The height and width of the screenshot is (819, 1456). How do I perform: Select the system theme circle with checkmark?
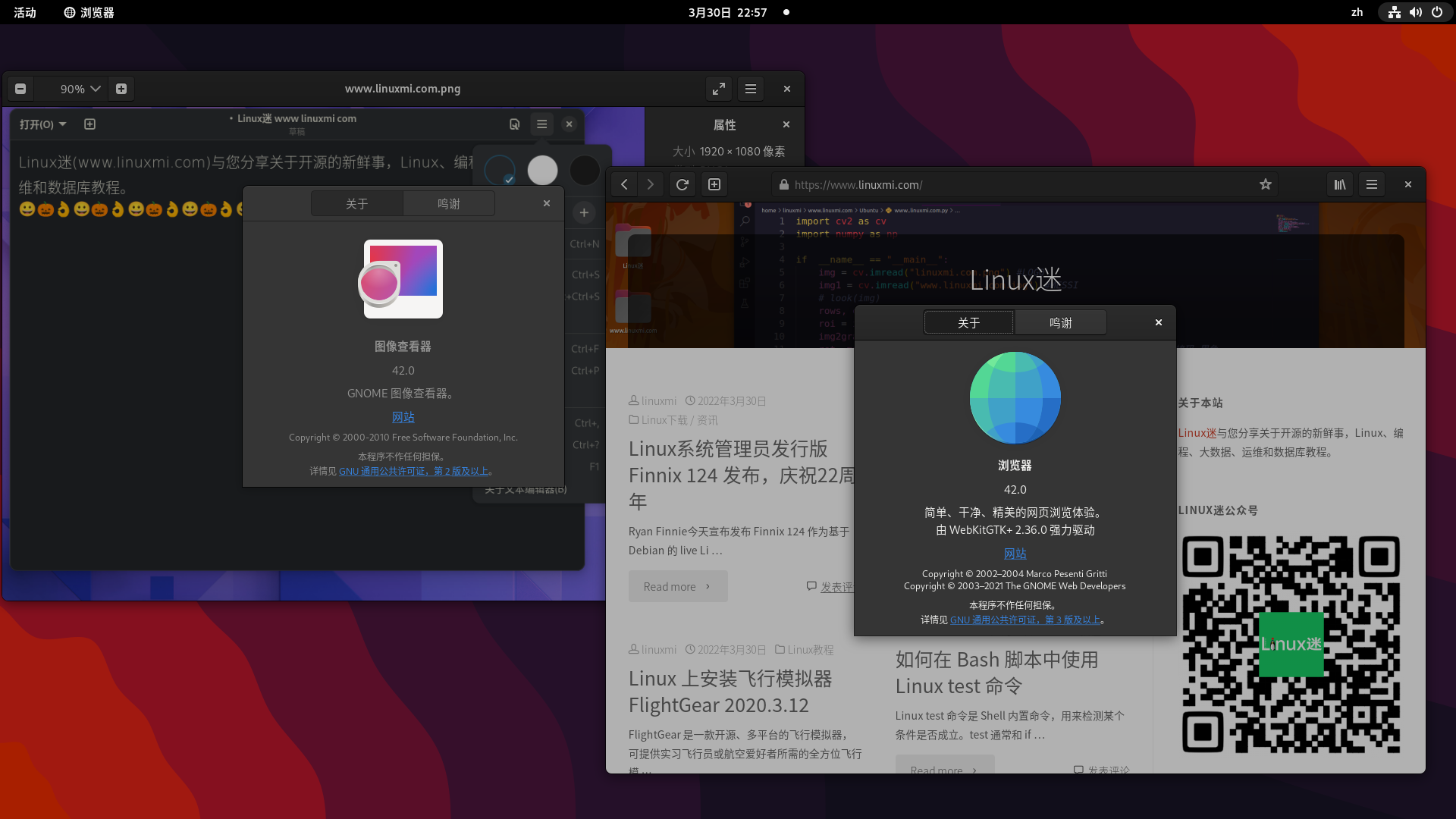[500, 171]
